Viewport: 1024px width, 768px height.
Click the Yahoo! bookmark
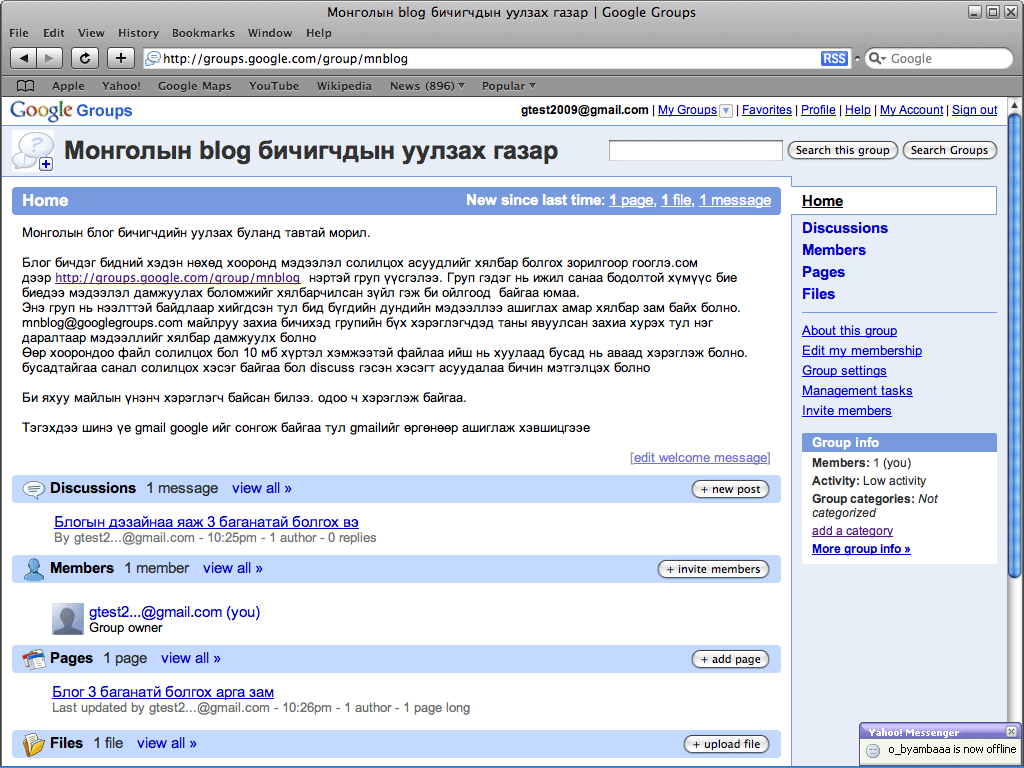(x=121, y=86)
